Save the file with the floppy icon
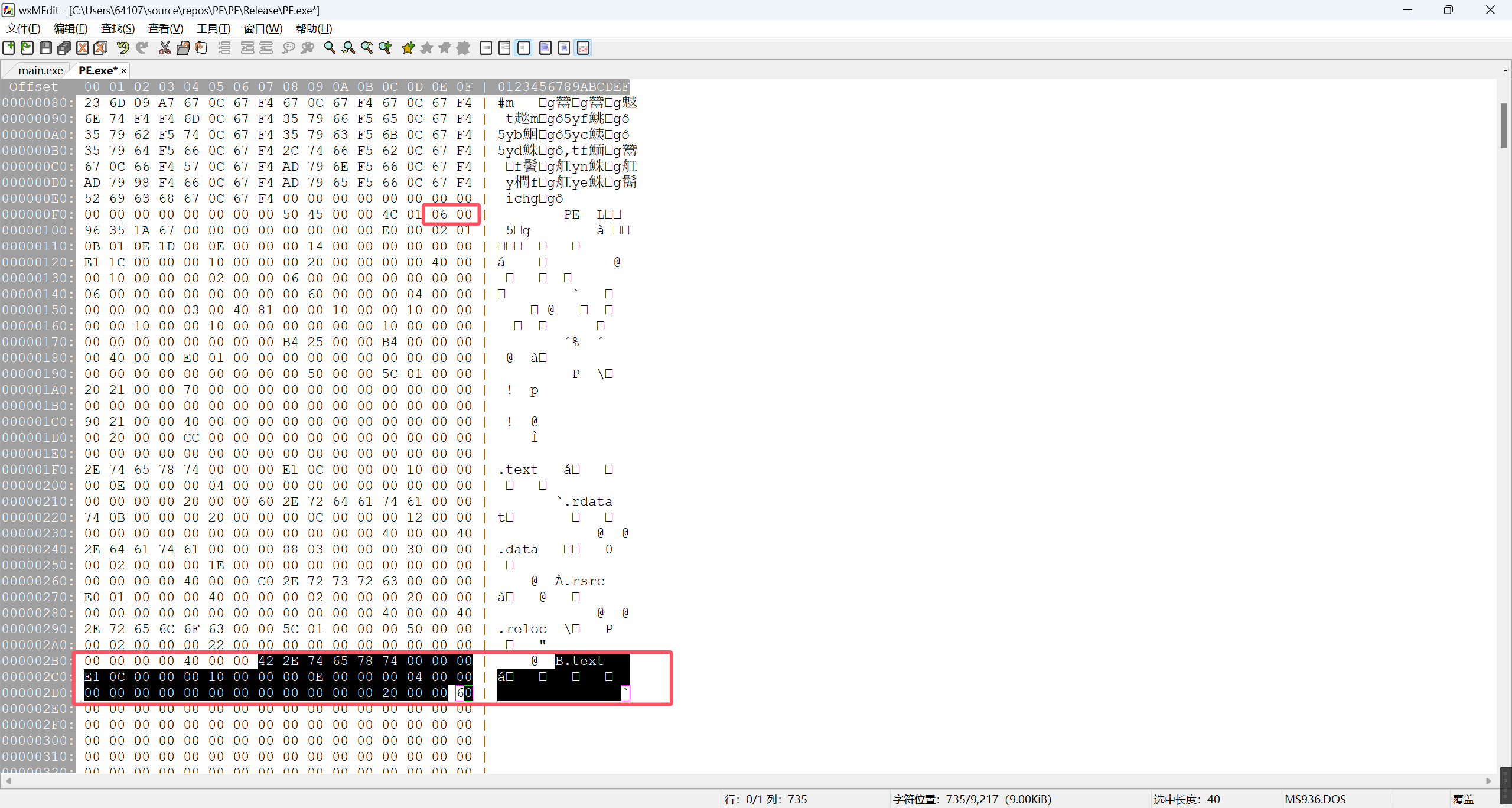This screenshot has width=1512, height=808. pyautogui.click(x=45, y=48)
